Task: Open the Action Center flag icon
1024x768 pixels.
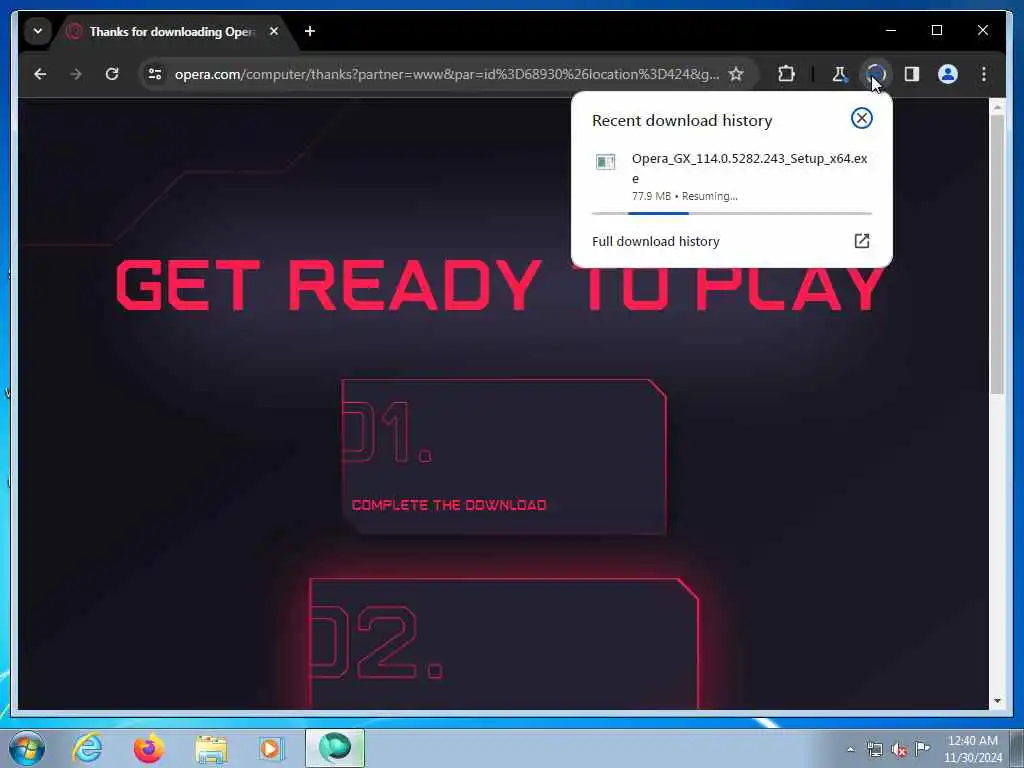Action: pyautogui.click(x=922, y=748)
